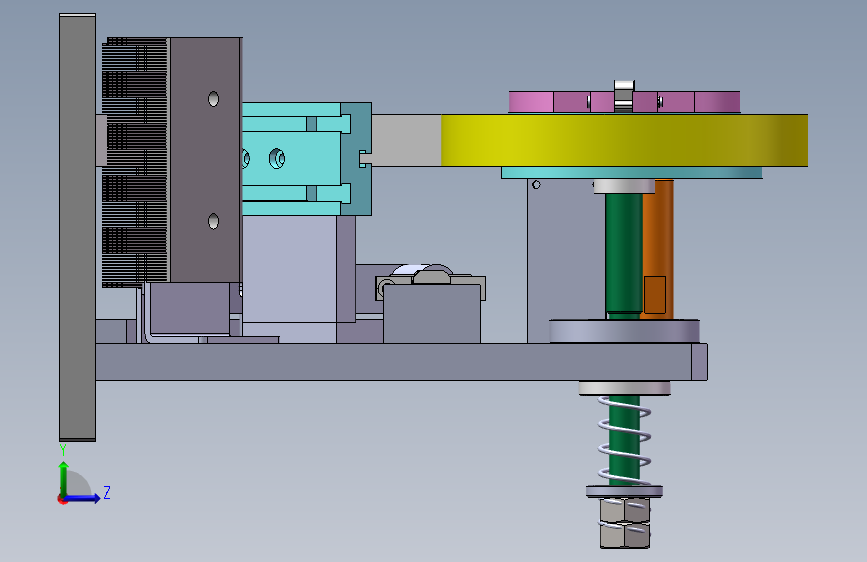Image resolution: width=867 pixels, height=562 pixels.
Task: Select the black finned heatsink component
Action: pos(134,162)
